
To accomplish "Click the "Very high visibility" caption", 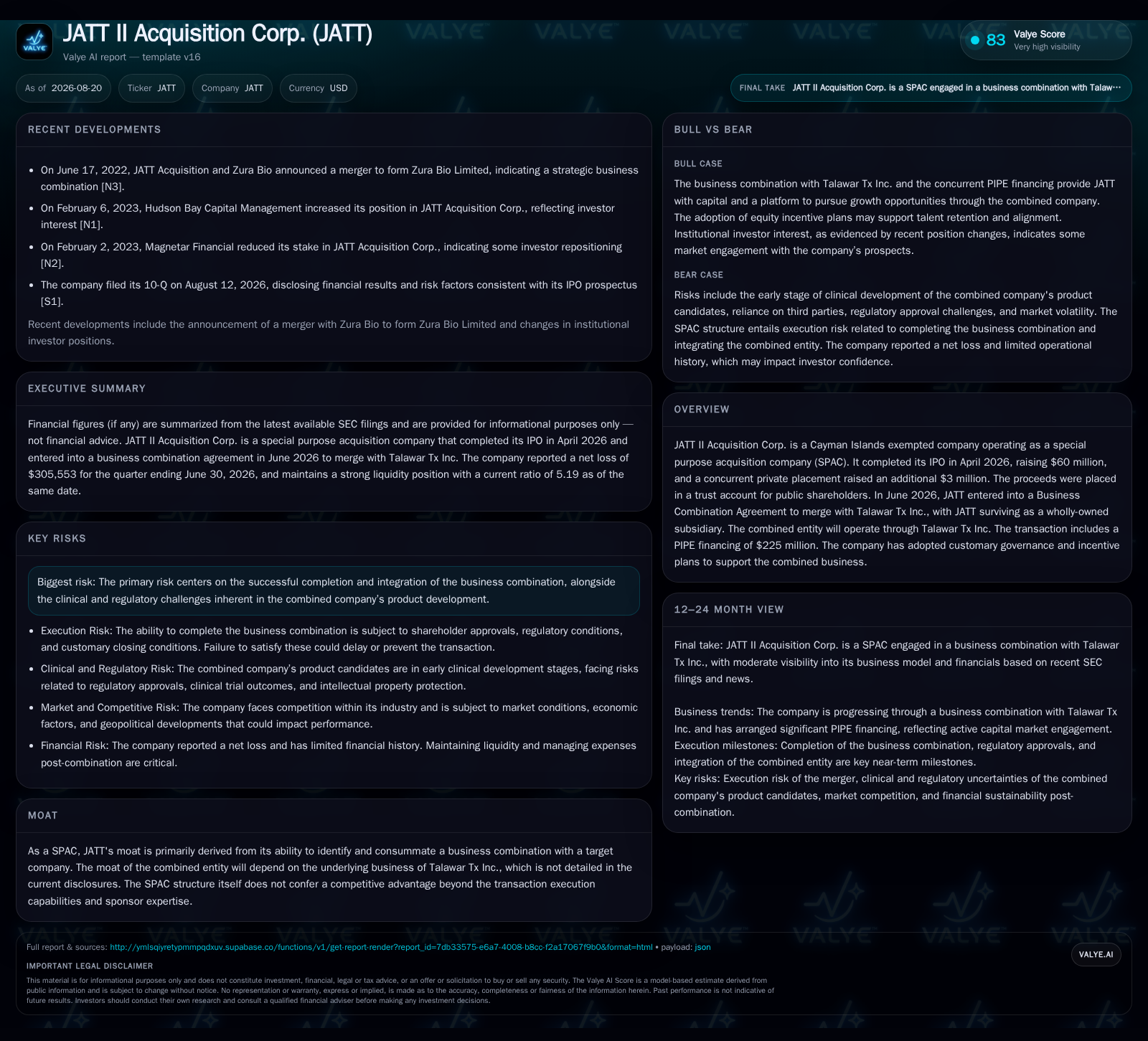I will click(1047, 47).
